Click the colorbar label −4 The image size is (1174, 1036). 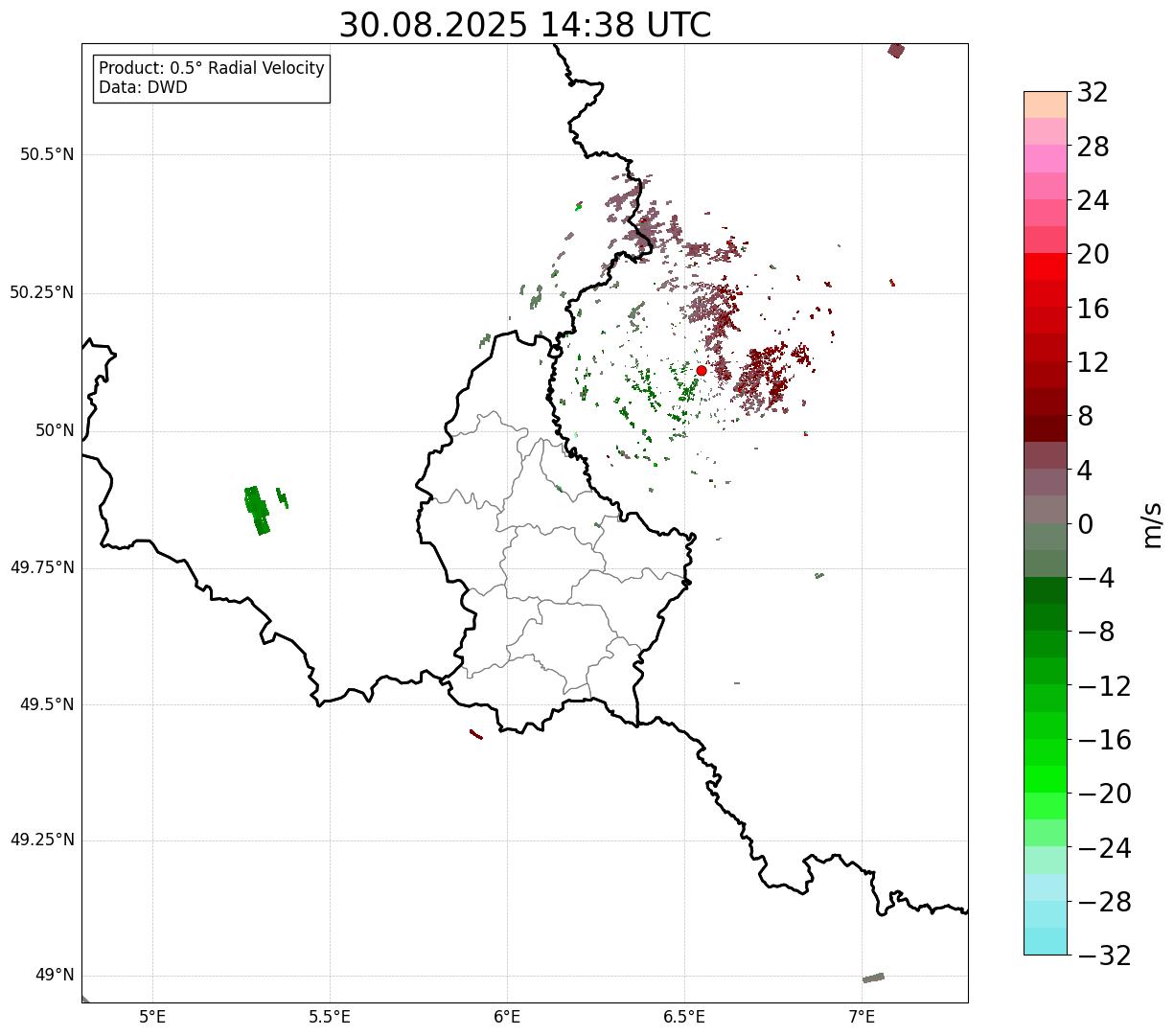[x=1095, y=579]
